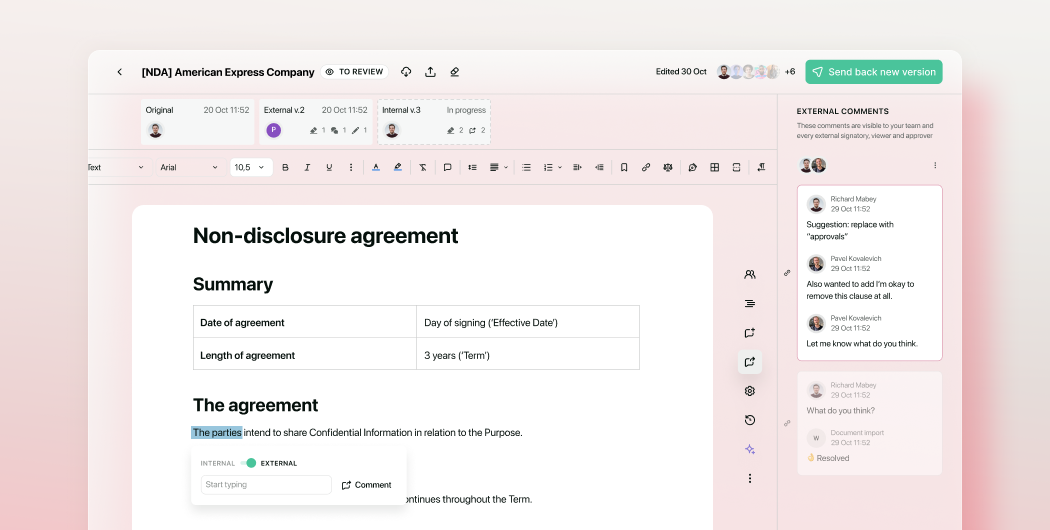Increase paragraph indent
The image size is (1050, 530).
577,168
